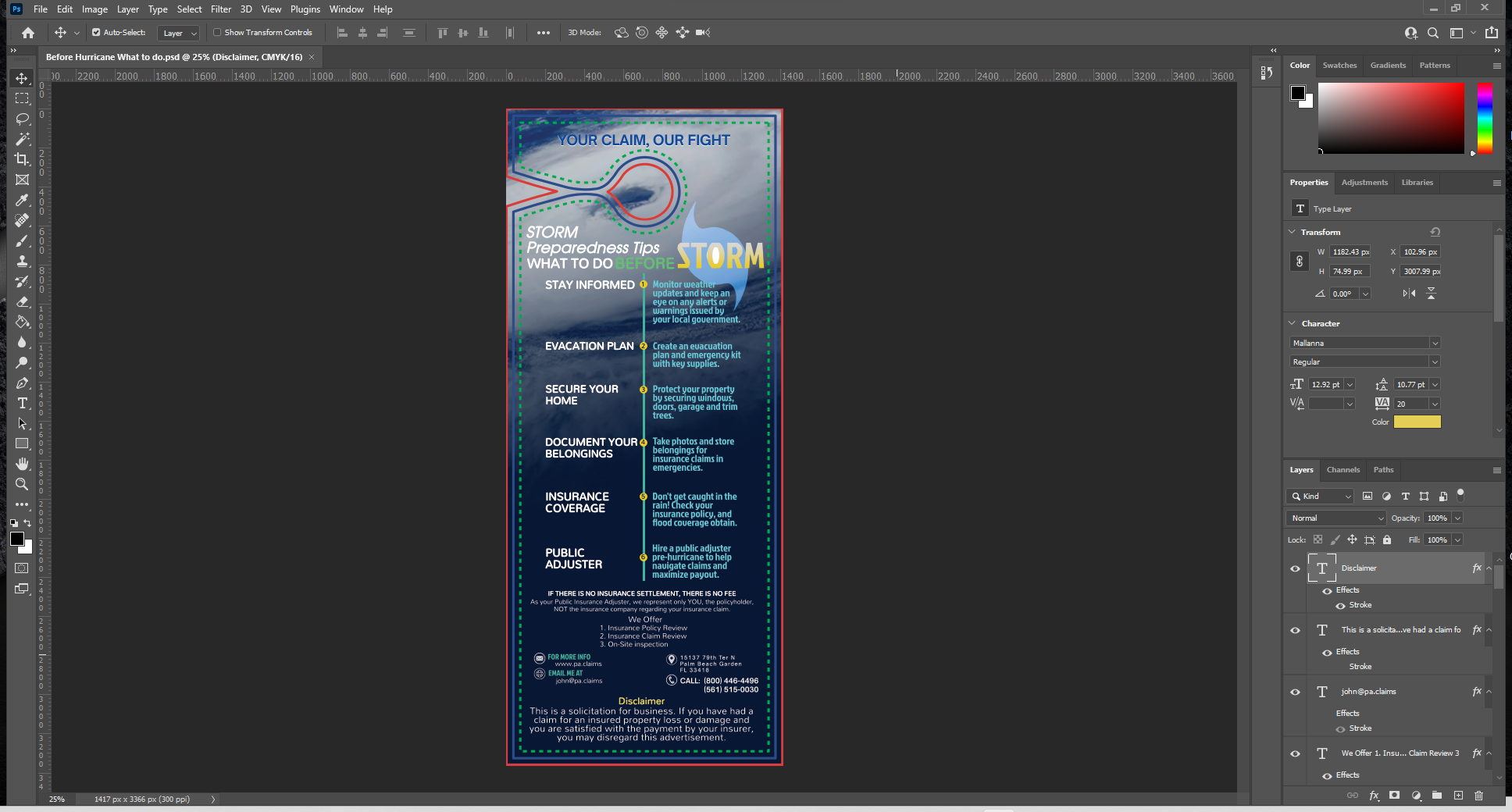The width and height of the screenshot is (1512, 812).
Task: Click the foreground color swatch in toolbox
Action: [17, 539]
